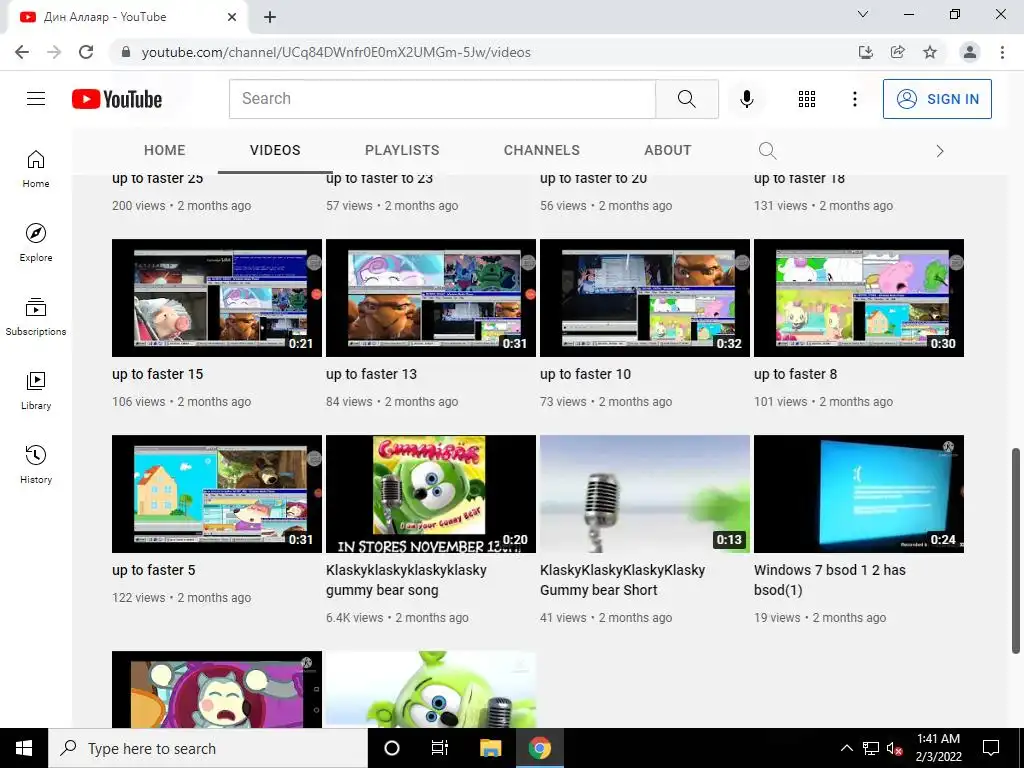The image size is (1024, 768).
Task: Open the Windows Start menu
Action: click(x=24, y=748)
